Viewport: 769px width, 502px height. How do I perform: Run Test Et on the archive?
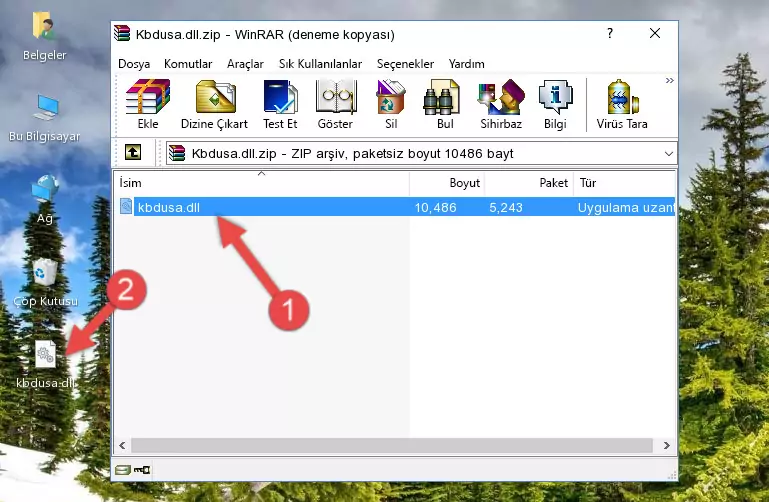pyautogui.click(x=280, y=104)
